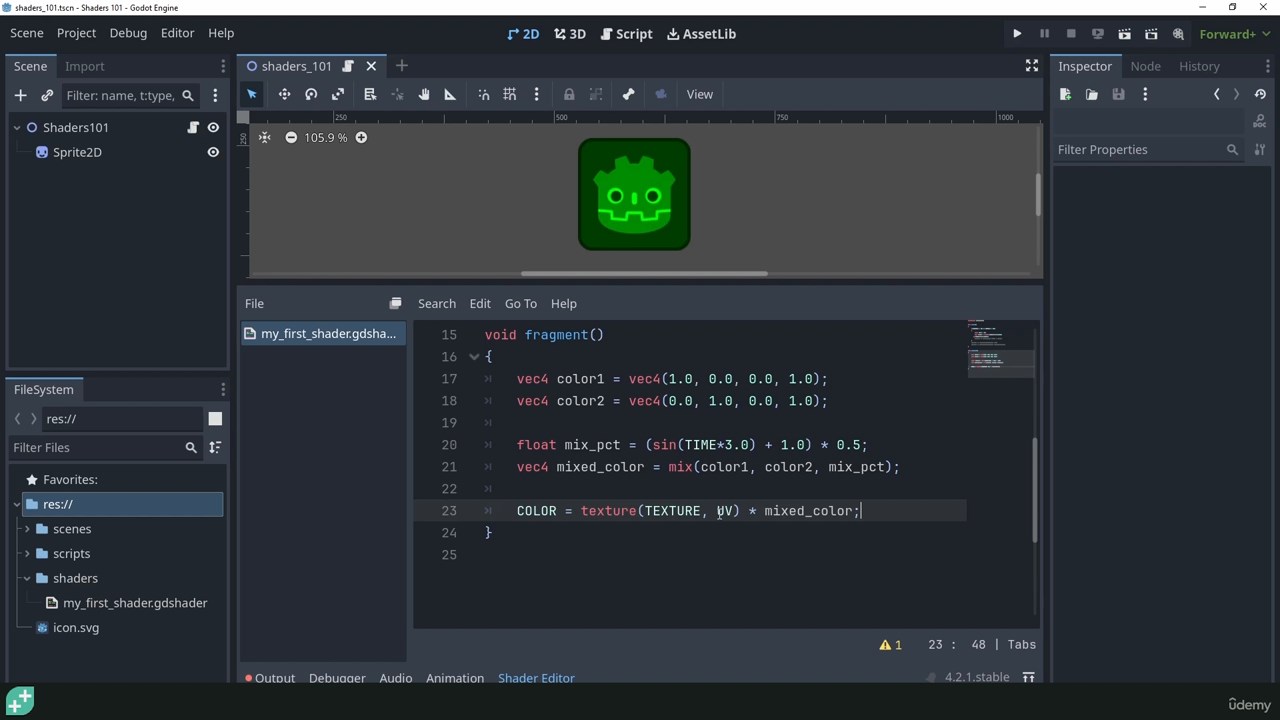The width and height of the screenshot is (1280, 720).
Task: Focus the Filter Files search field
Action: (105, 448)
